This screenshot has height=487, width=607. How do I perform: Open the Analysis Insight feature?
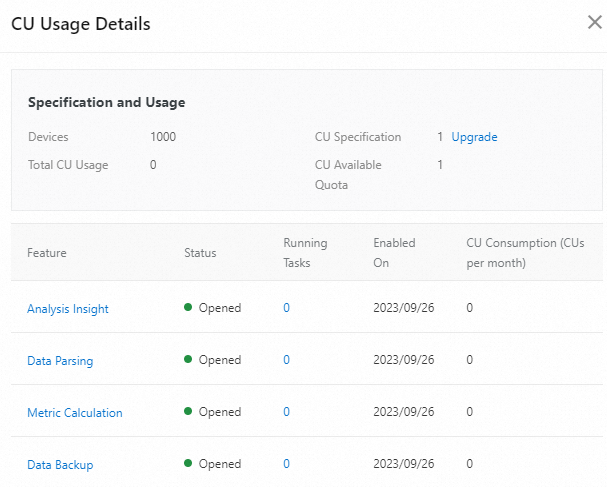68,309
